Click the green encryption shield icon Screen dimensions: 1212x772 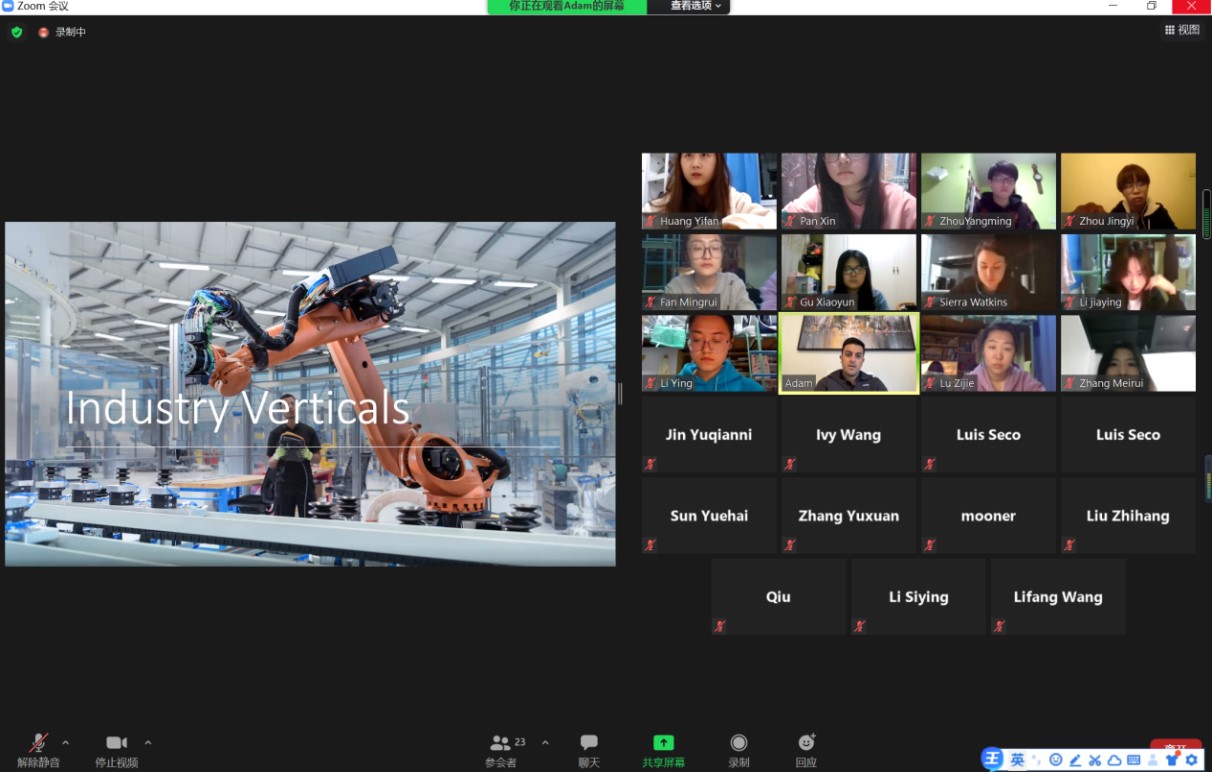[17, 32]
